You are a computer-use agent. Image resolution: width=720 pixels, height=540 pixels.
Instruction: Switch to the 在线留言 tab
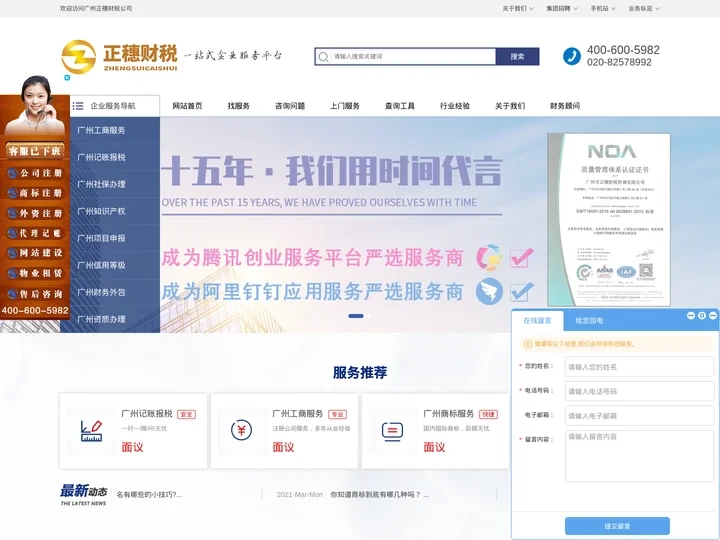point(537,321)
